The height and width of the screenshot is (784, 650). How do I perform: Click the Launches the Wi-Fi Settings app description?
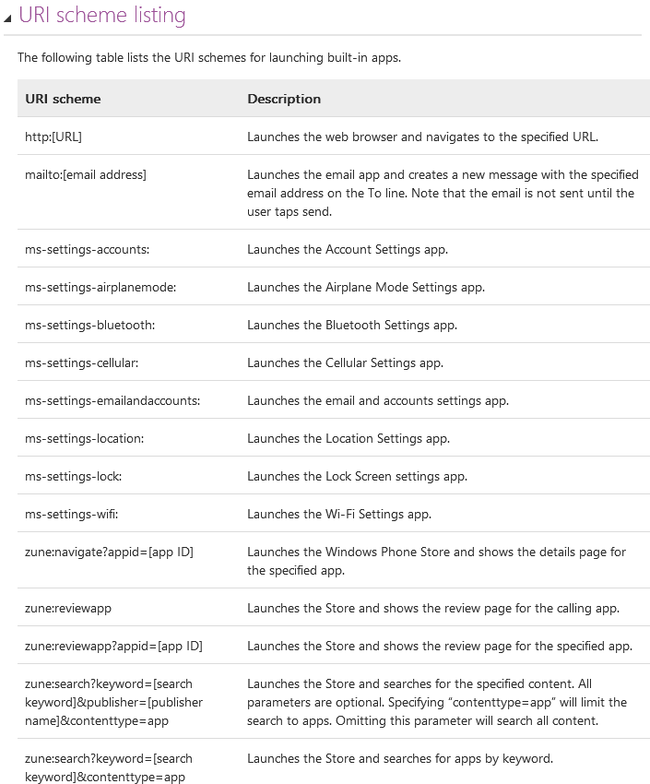[x=339, y=514]
